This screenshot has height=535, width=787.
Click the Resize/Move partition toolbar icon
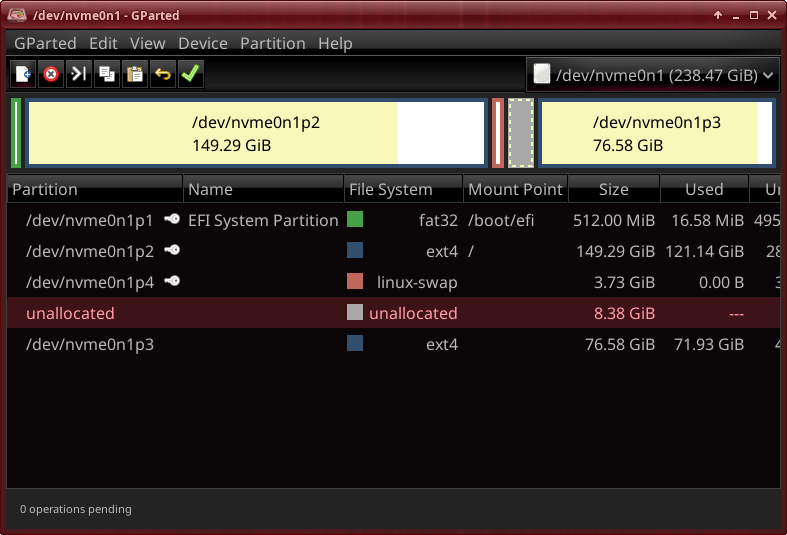pyautogui.click(x=79, y=74)
